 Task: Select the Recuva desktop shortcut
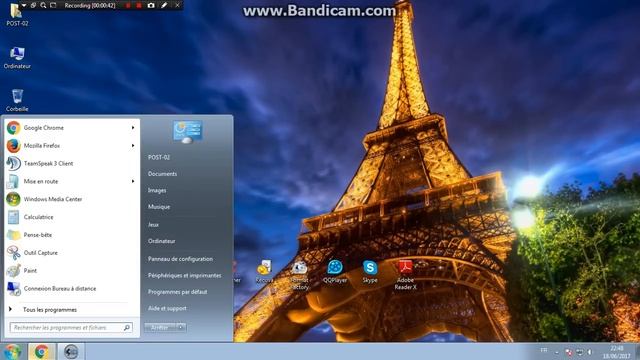click(264, 271)
